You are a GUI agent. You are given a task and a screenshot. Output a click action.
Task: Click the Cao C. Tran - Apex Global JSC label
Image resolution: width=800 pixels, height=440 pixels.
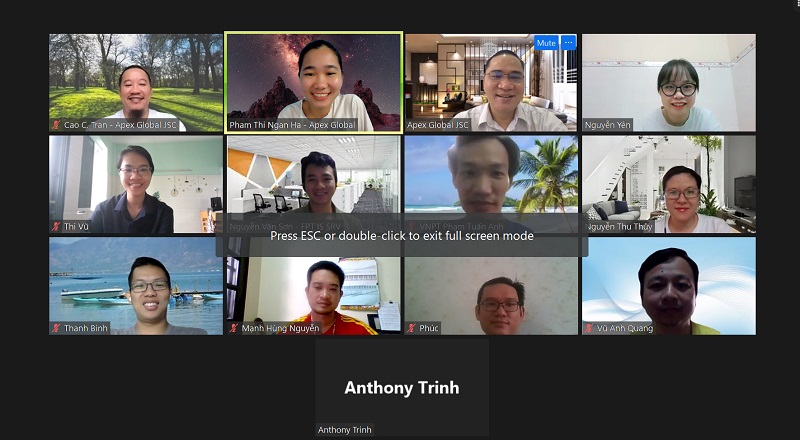click(120, 125)
